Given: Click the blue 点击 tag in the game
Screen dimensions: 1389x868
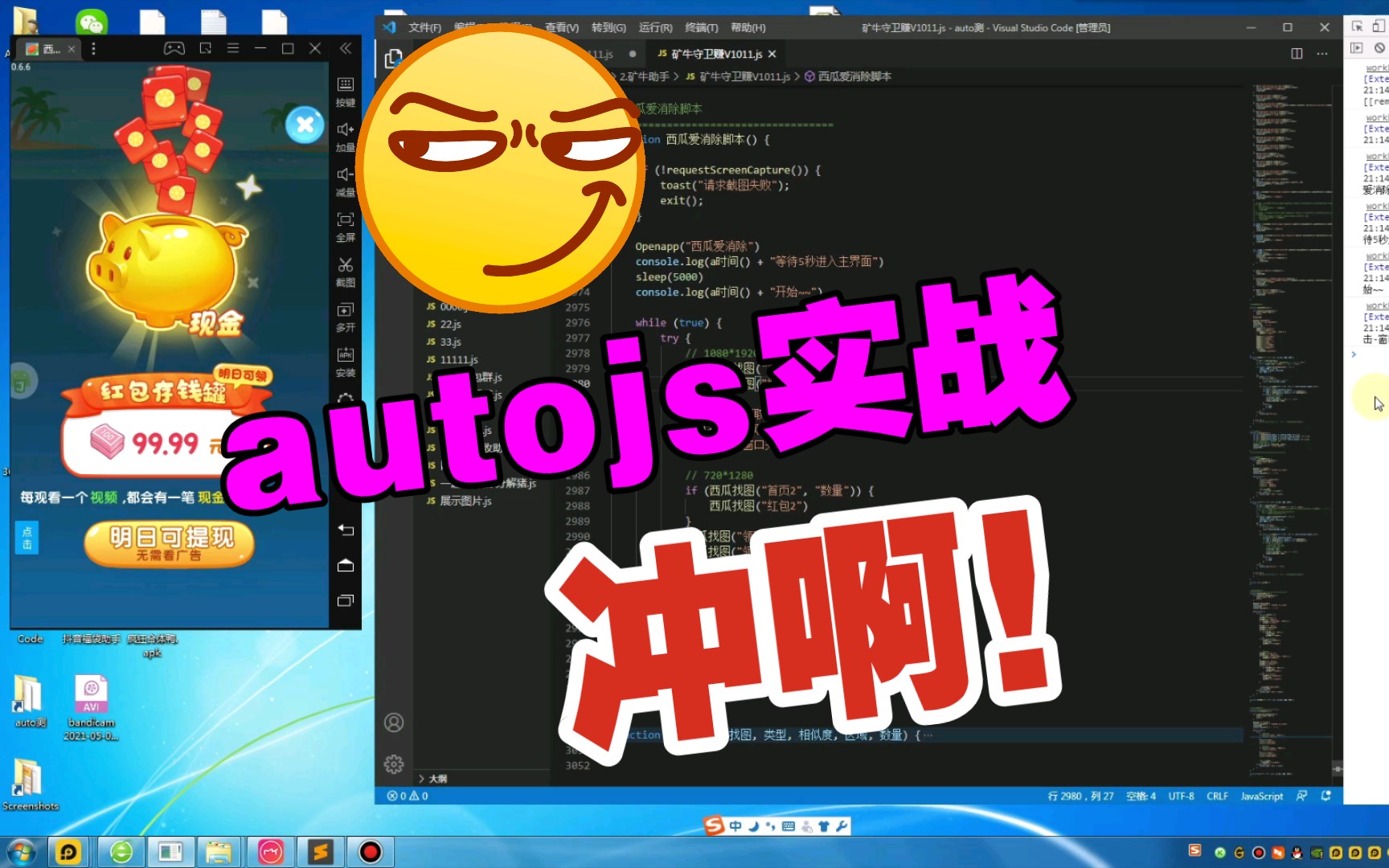Looking at the screenshot, I should [27, 538].
